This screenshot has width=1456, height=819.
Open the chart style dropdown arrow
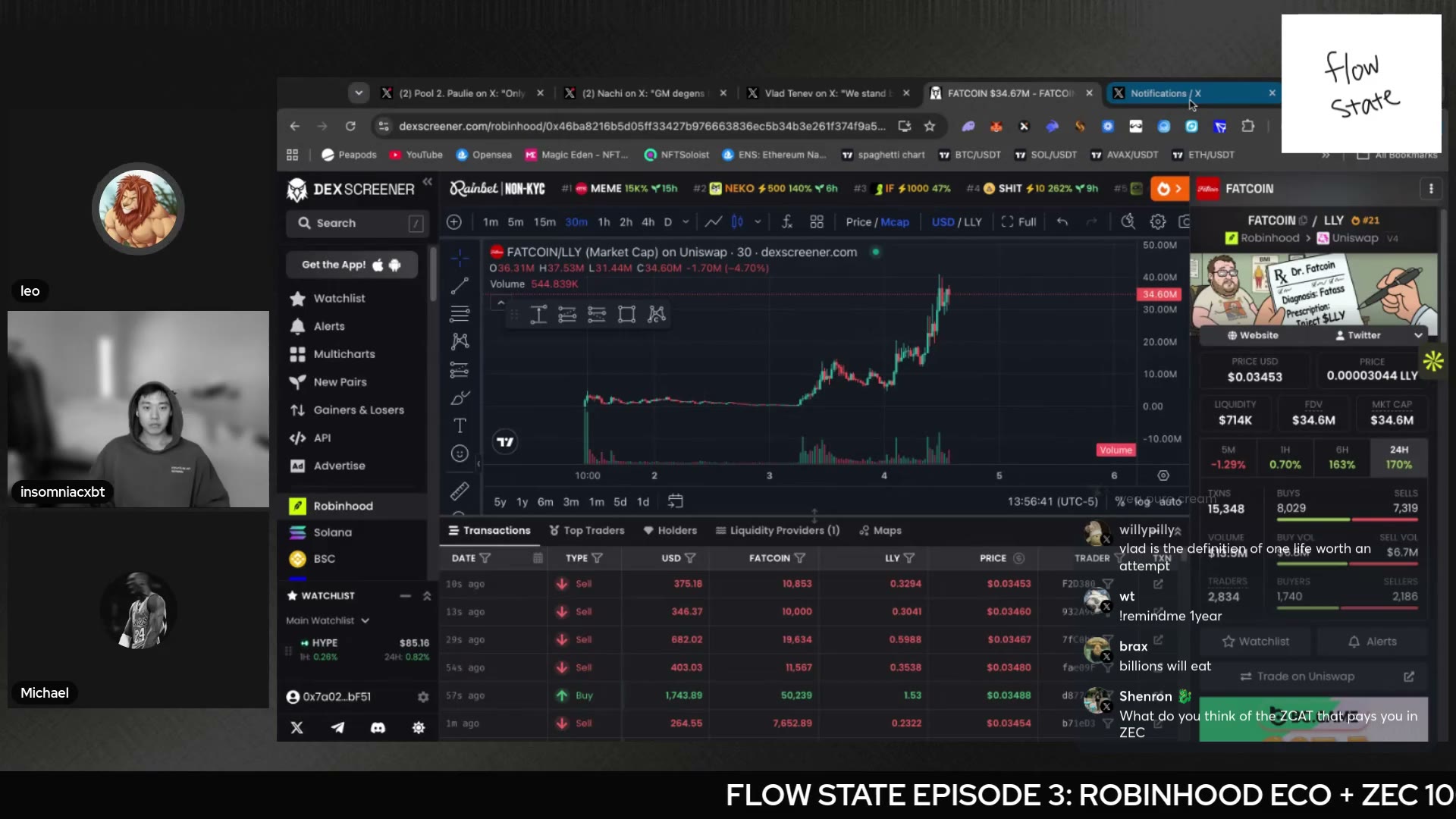click(758, 221)
